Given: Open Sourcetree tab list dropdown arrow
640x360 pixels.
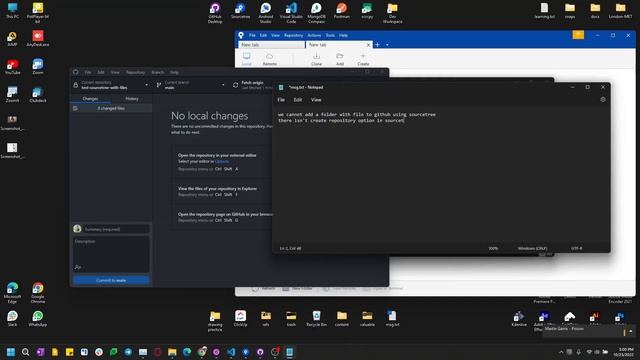Looking at the screenshot, I should click(387, 45).
